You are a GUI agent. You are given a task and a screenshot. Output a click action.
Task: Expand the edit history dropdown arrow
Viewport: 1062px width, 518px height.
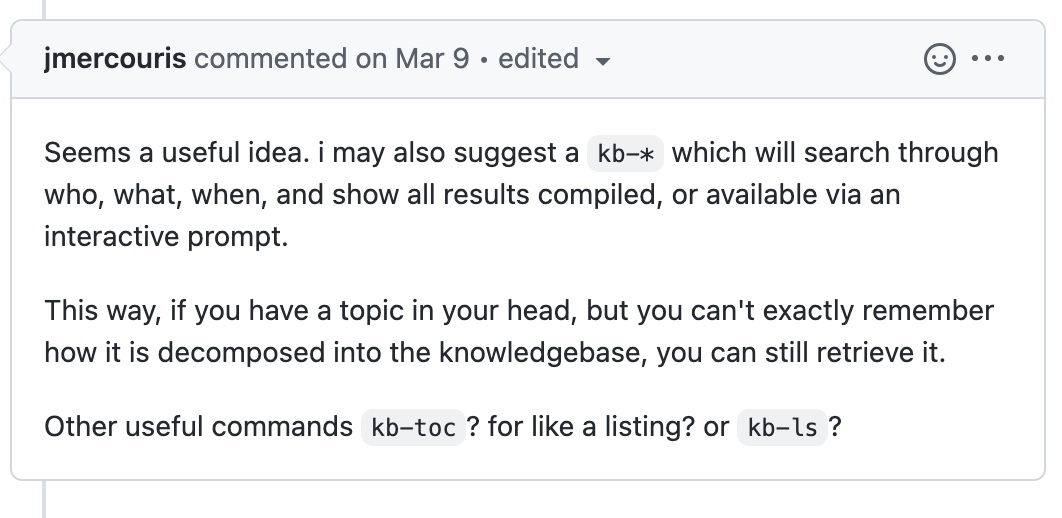pyautogui.click(x=602, y=62)
